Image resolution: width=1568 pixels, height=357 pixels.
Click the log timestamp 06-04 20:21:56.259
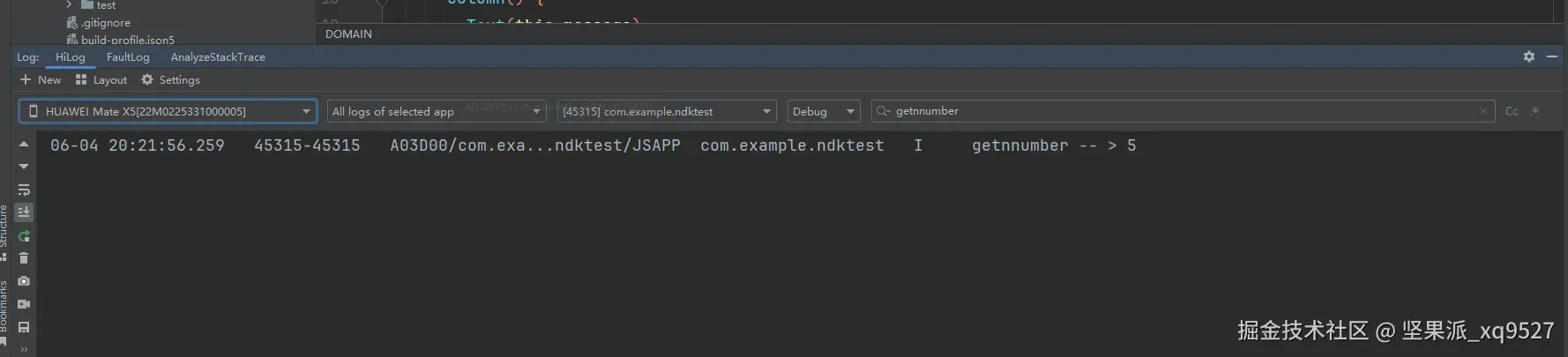pos(138,145)
